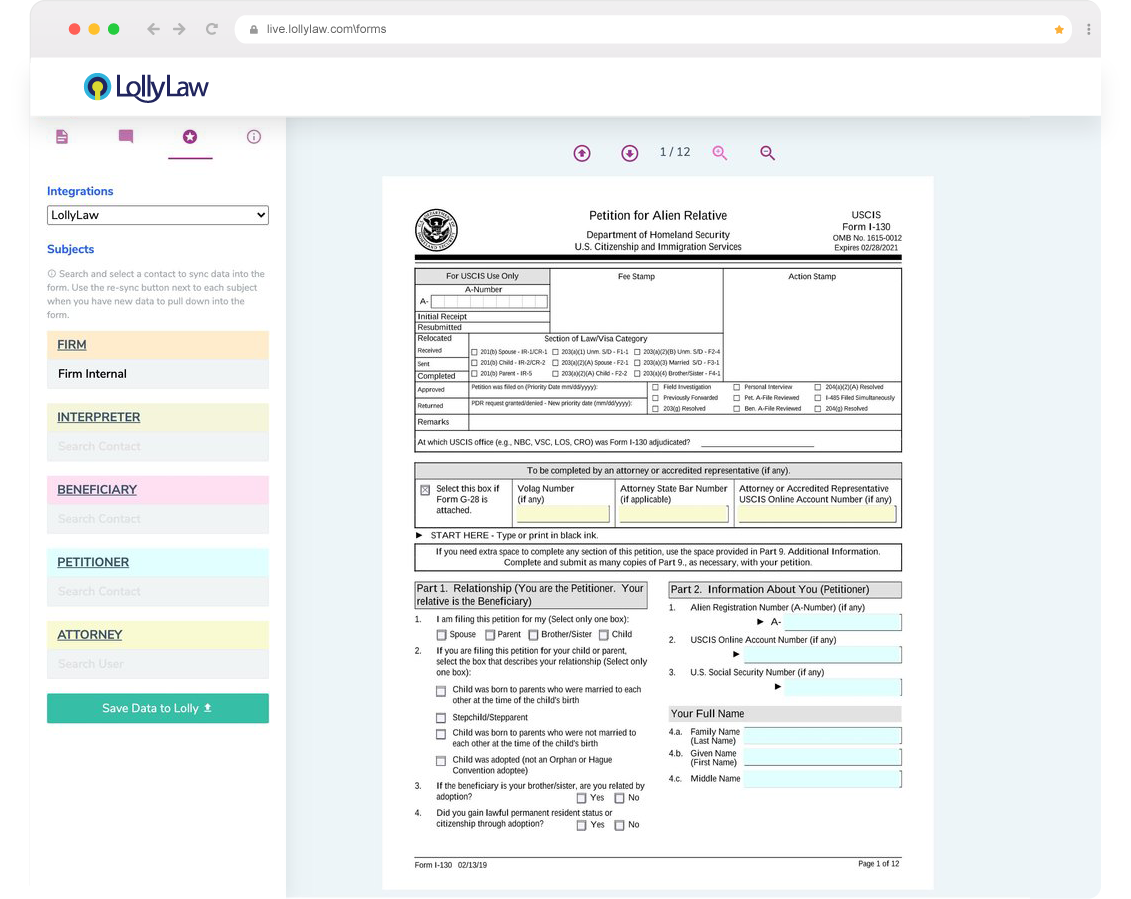Click the Volag Number field
1131x899 pixels.
(x=563, y=514)
